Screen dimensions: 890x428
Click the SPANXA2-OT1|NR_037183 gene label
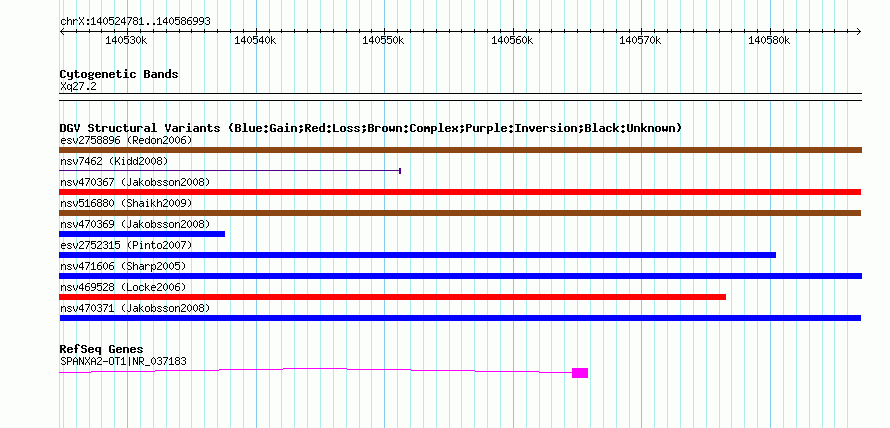point(123,361)
